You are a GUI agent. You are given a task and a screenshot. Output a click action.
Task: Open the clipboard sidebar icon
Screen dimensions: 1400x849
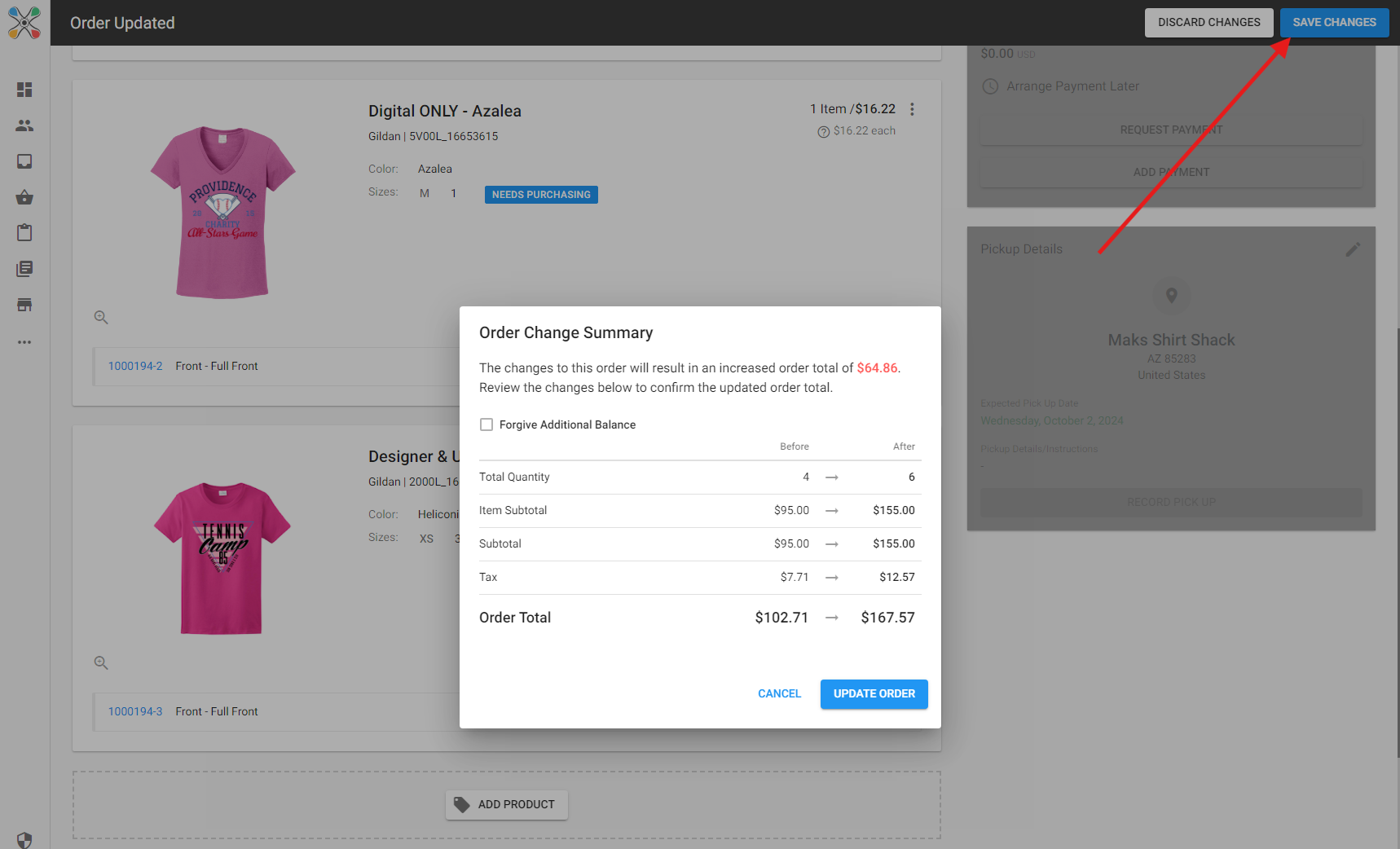click(x=24, y=233)
